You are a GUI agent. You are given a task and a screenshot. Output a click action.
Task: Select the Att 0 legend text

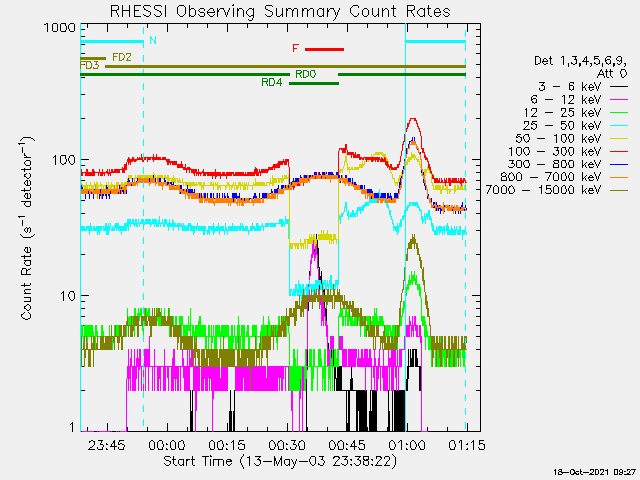pos(611,74)
